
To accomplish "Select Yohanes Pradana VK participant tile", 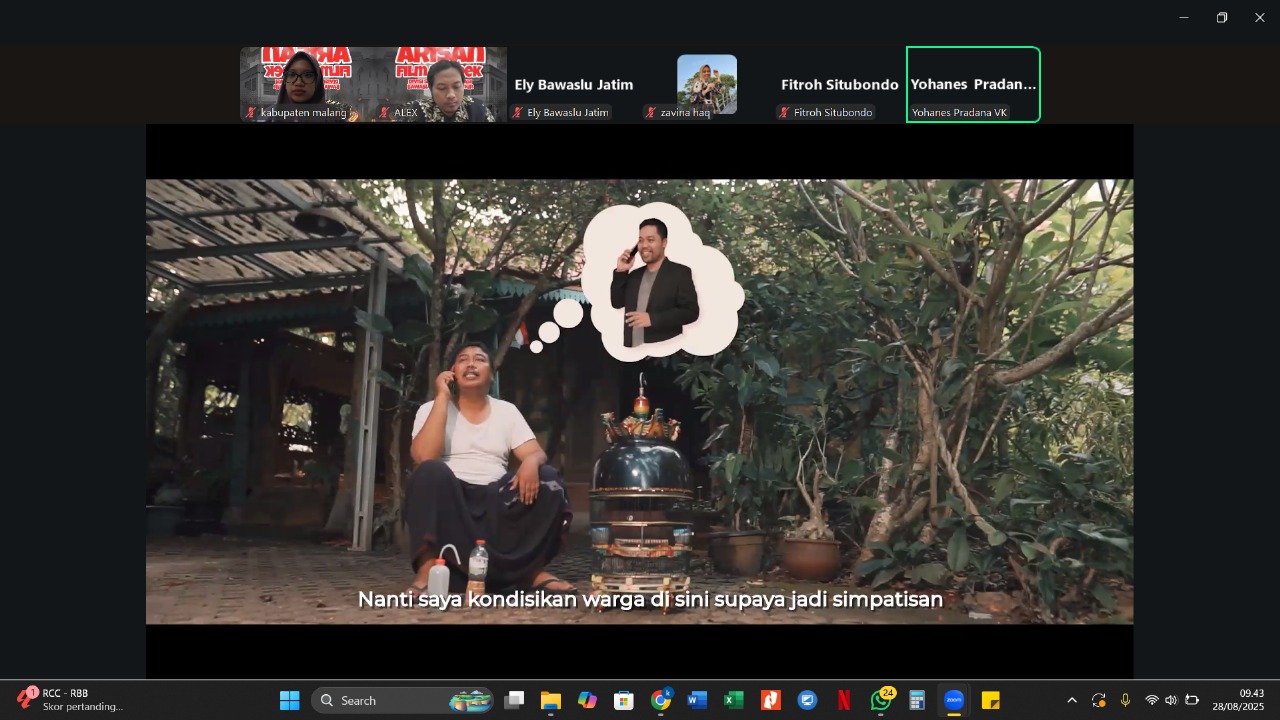I will 973,85.
